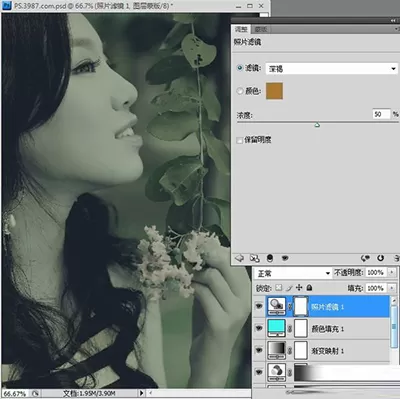Click the 不透明度 field showing 100%
The height and width of the screenshot is (399, 400).
(x=376, y=272)
